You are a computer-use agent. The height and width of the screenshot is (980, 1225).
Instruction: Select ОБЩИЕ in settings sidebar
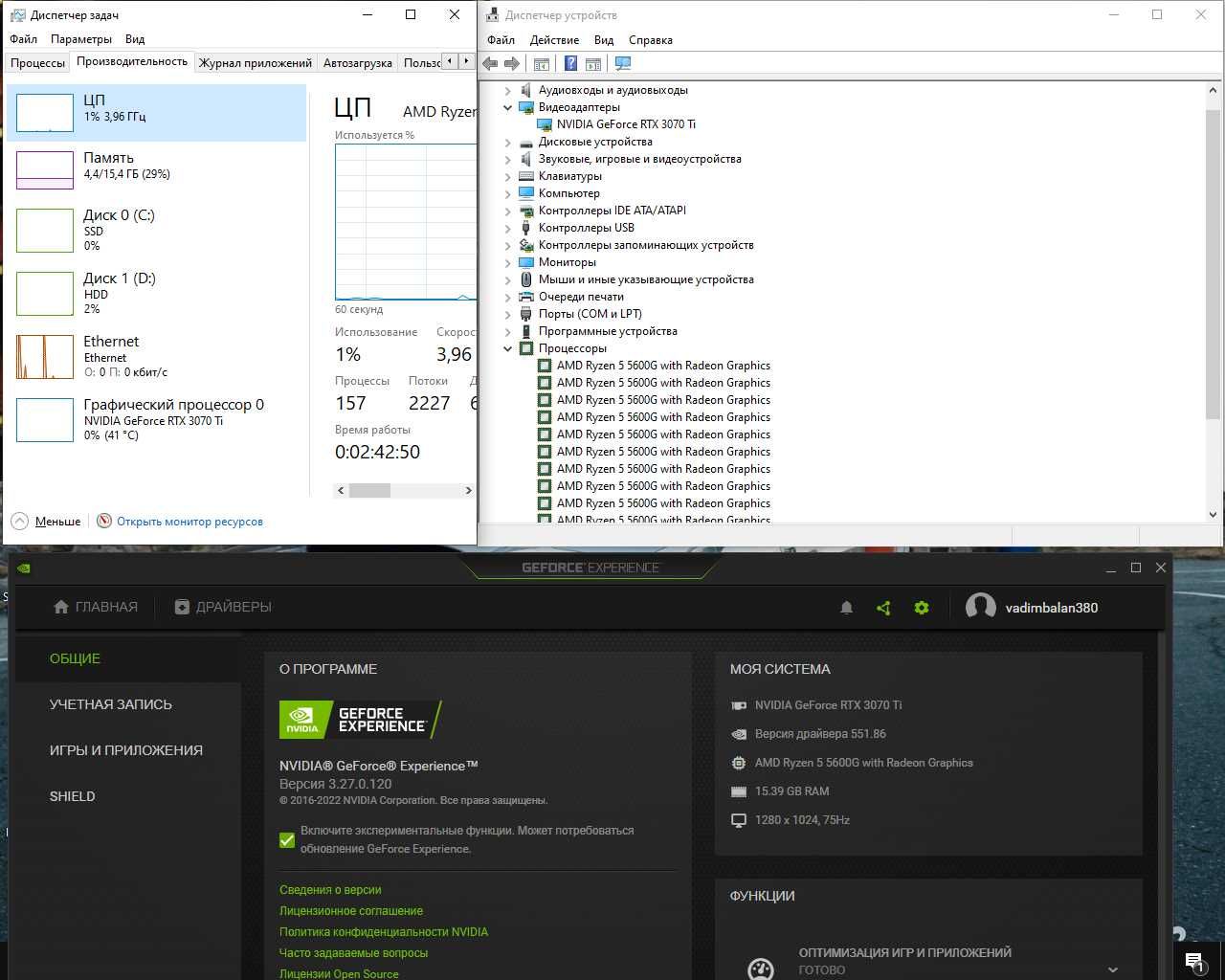75,658
